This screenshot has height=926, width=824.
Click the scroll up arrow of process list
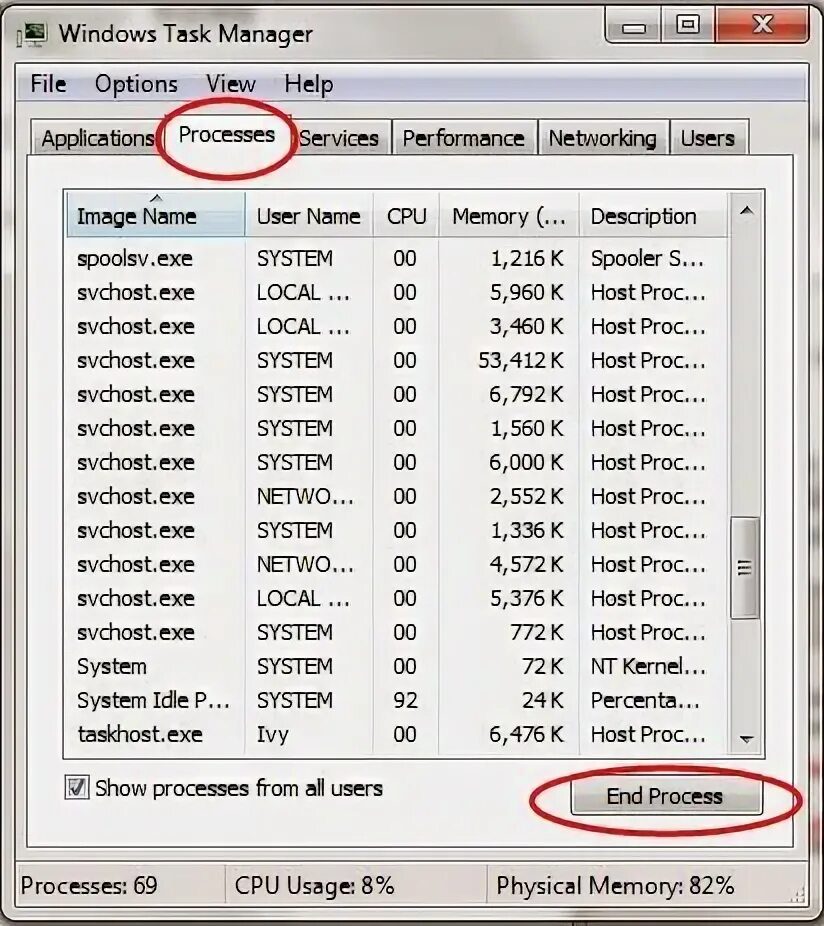pos(747,210)
